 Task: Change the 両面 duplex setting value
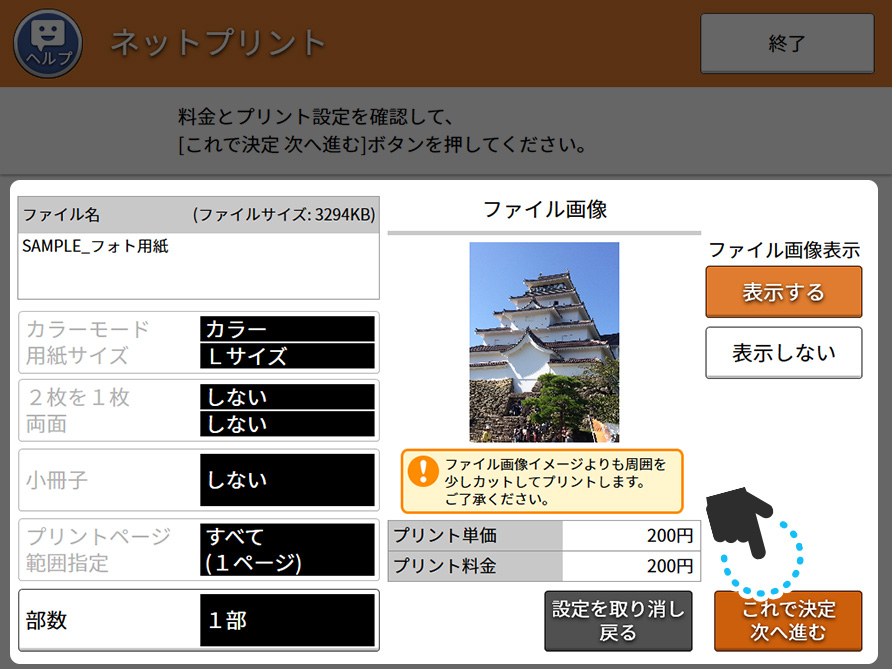point(287,424)
